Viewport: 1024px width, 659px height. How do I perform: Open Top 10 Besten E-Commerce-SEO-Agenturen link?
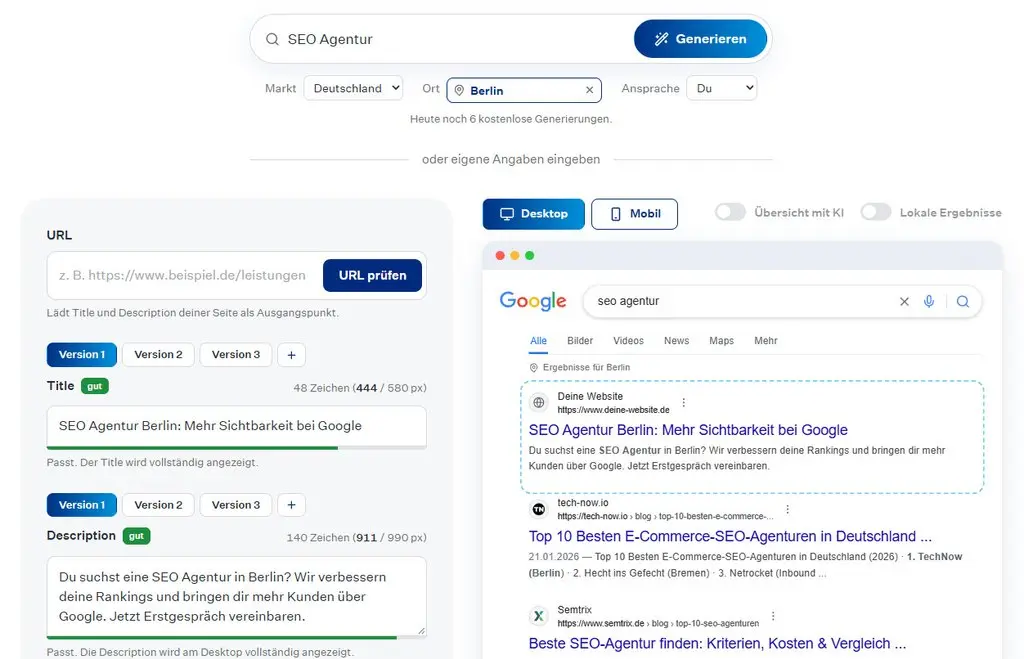pos(730,536)
